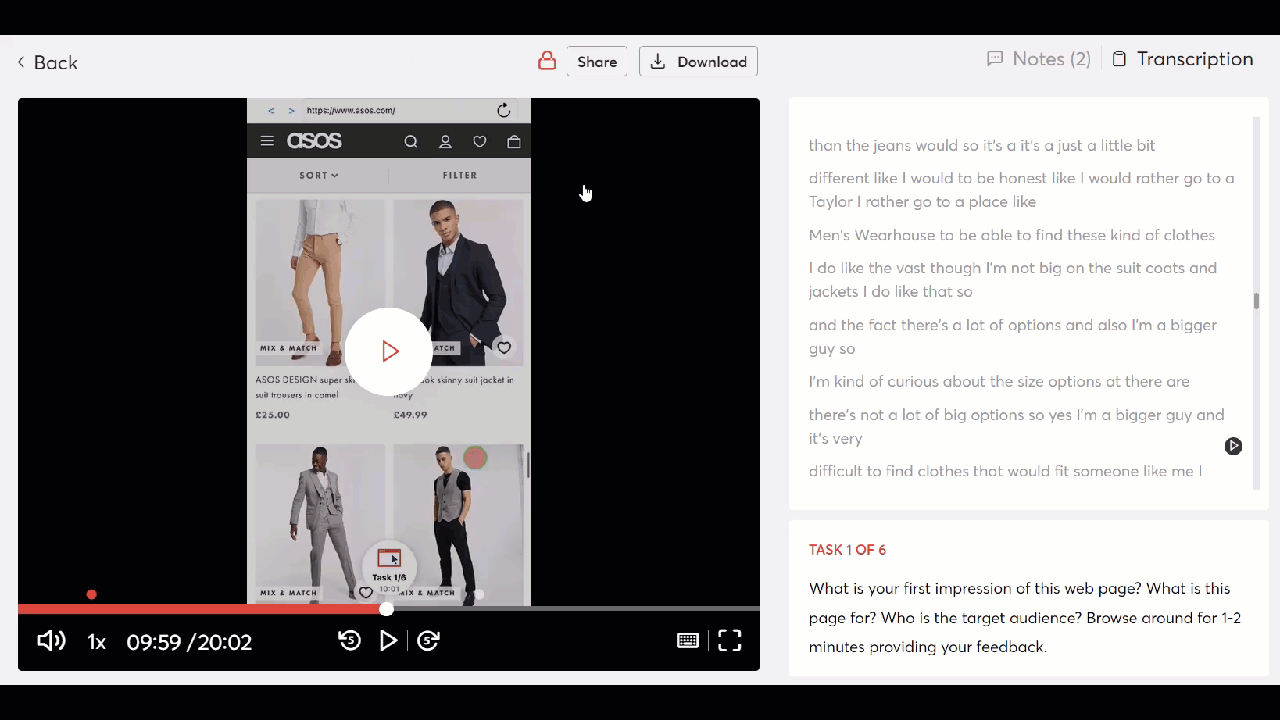Click the red dot marker on the timeline
This screenshot has height=720, width=1280.
pyautogui.click(x=91, y=595)
